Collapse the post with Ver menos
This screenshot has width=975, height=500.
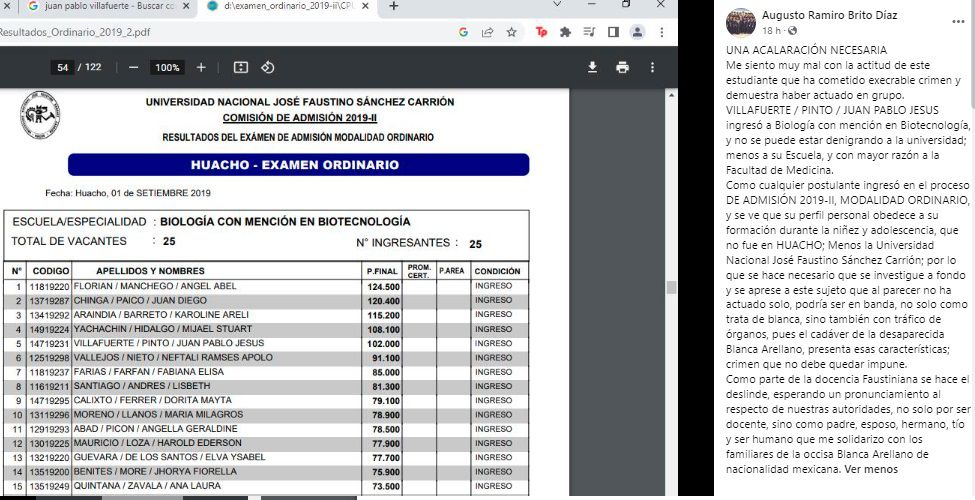[871, 470]
